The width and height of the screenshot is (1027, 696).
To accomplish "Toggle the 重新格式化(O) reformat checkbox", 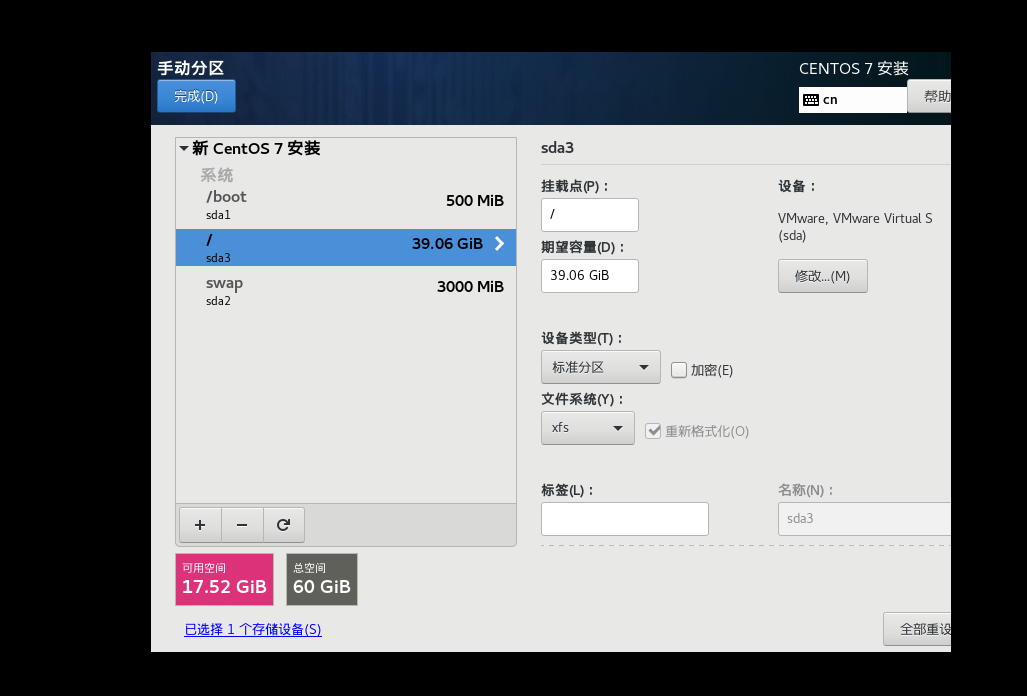I will click(x=653, y=431).
